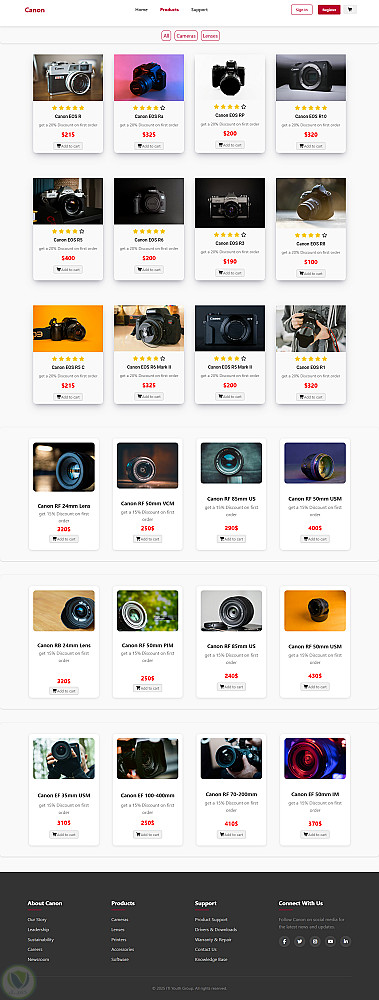The image size is (379, 1000).
Task: Go to Home in the top menu
Action: [x=141, y=10]
